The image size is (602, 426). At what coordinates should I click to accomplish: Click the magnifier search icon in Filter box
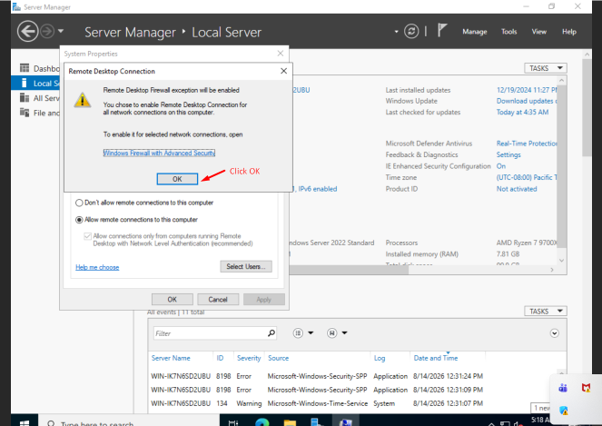(271, 333)
